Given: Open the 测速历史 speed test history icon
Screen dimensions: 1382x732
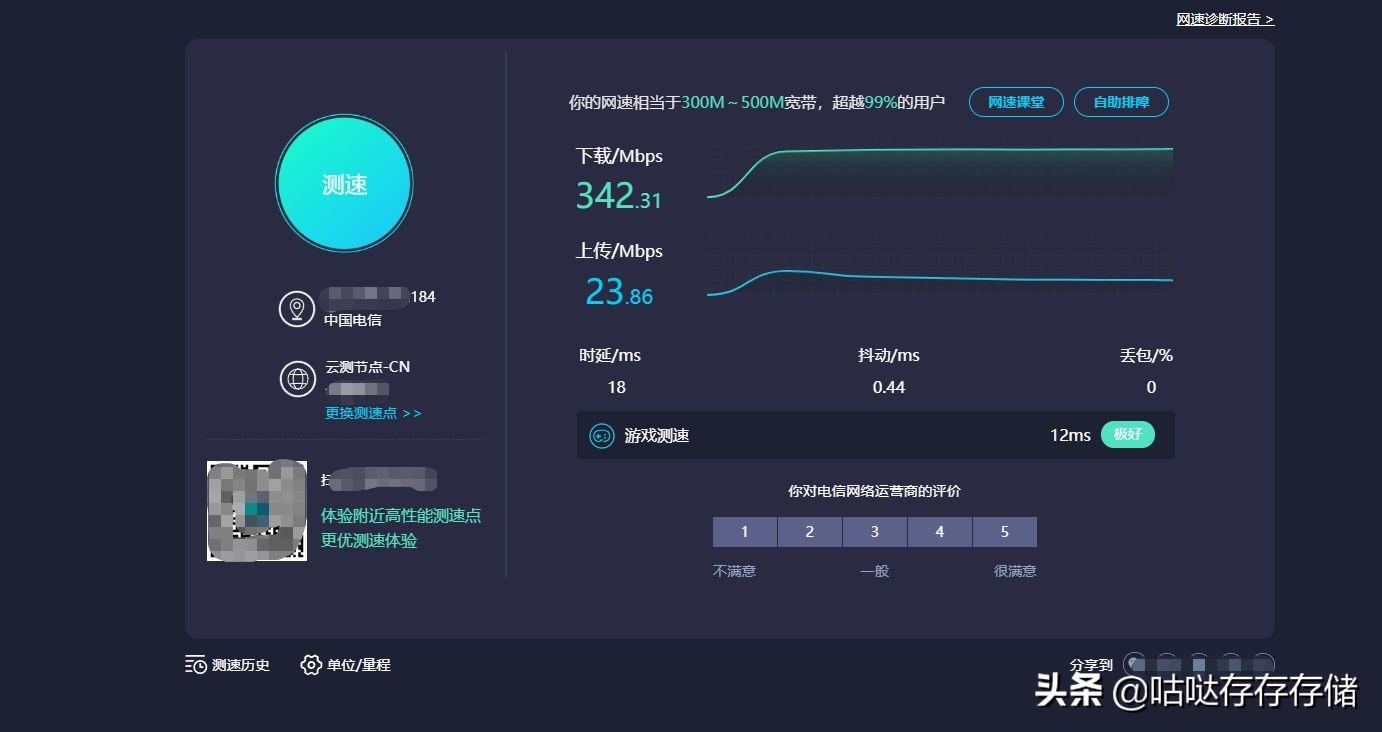Looking at the screenshot, I should click(196, 664).
